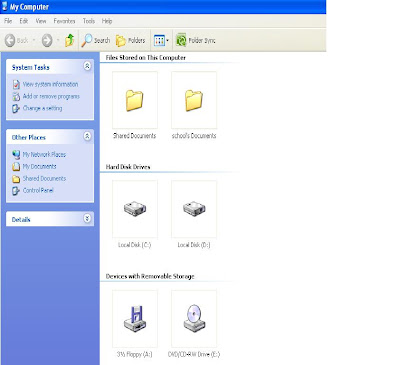Screen dimensions: 400x365
Task: Click View system information link
Action: coord(50,84)
